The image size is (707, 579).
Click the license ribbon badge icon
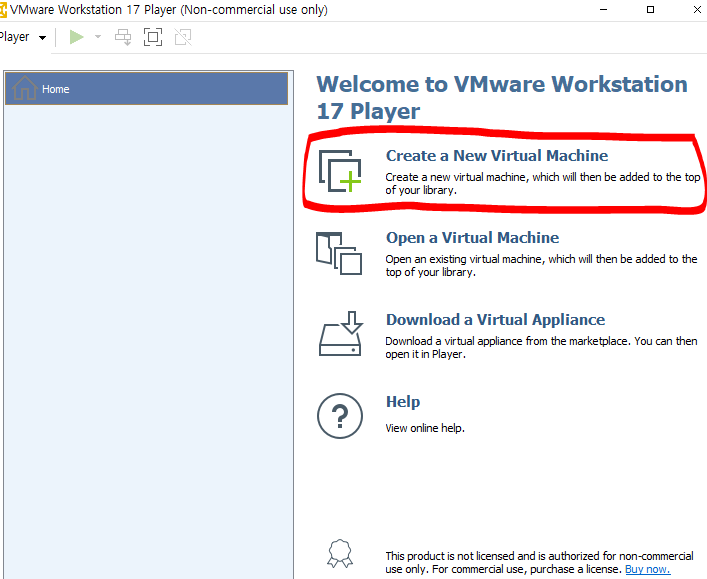pyautogui.click(x=340, y=553)
